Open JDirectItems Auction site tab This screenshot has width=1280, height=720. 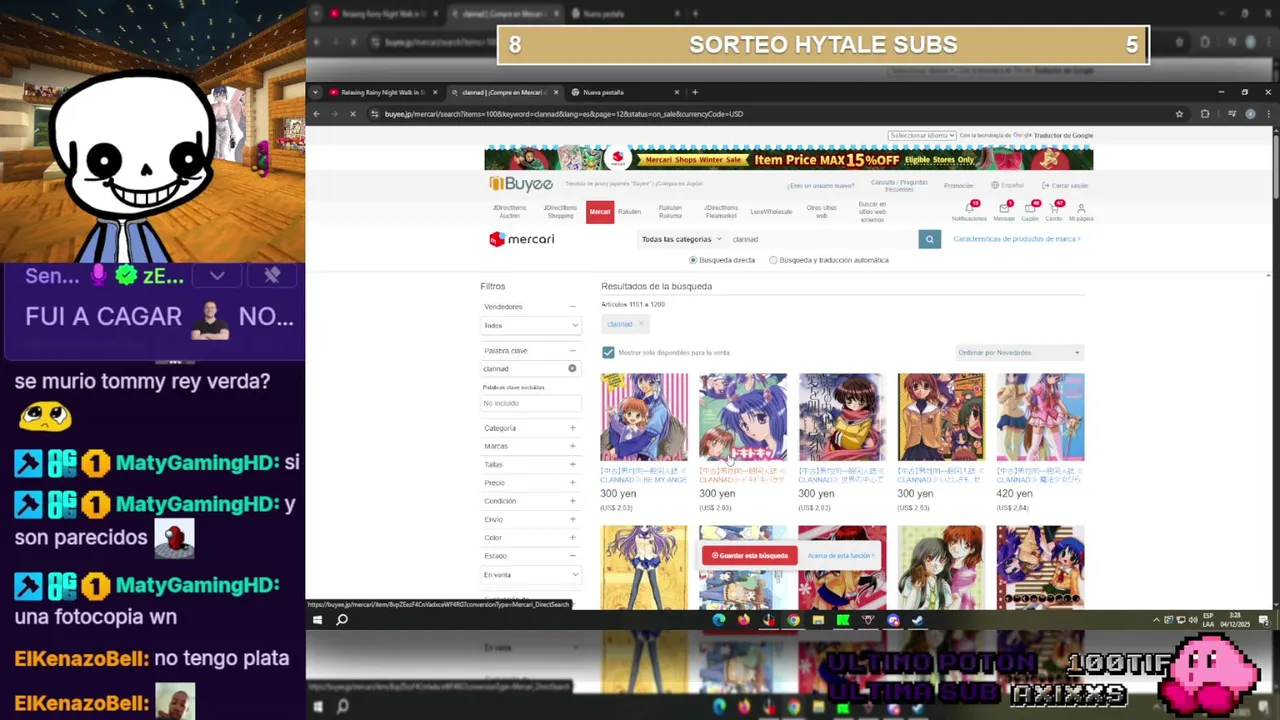pos(509,211)
